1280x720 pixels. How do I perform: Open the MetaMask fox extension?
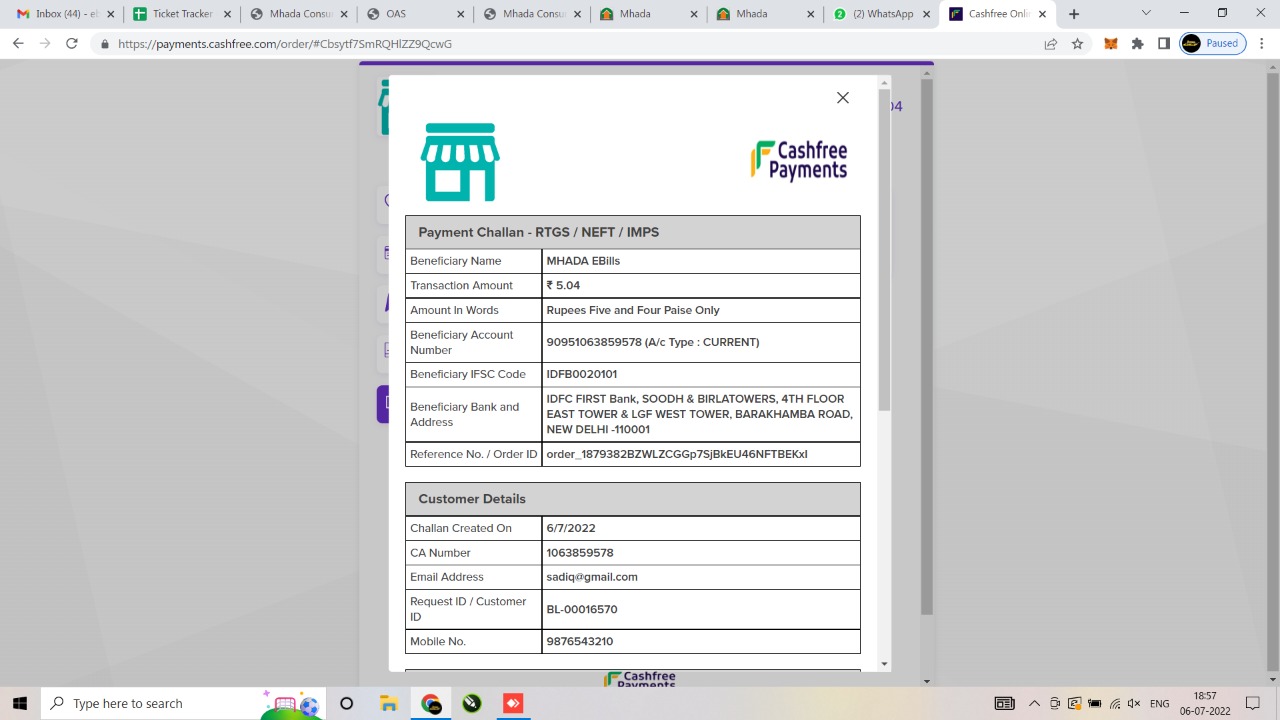[x=1111, y=44]
